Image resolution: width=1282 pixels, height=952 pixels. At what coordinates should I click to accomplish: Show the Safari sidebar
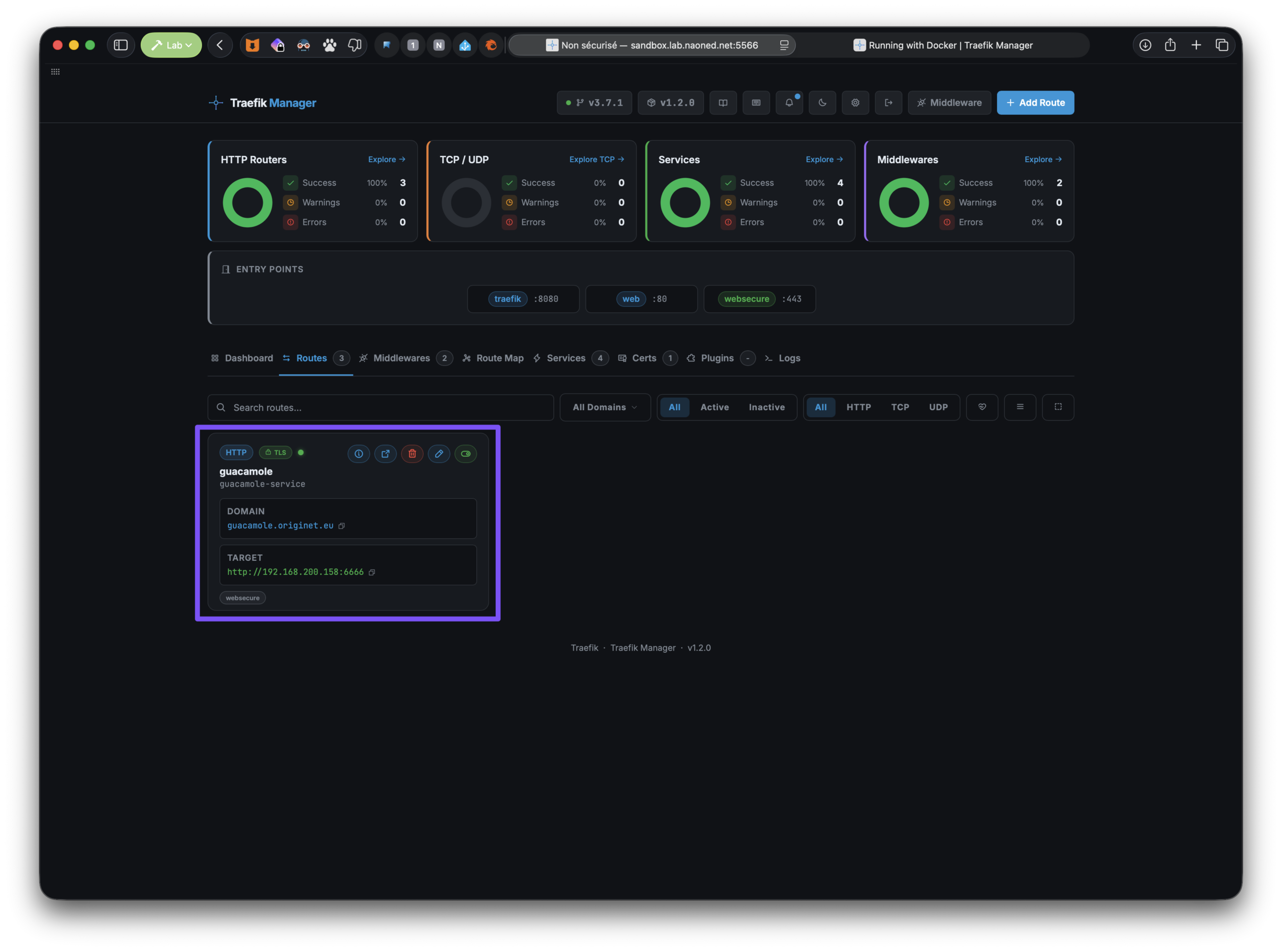pos(121,45)
